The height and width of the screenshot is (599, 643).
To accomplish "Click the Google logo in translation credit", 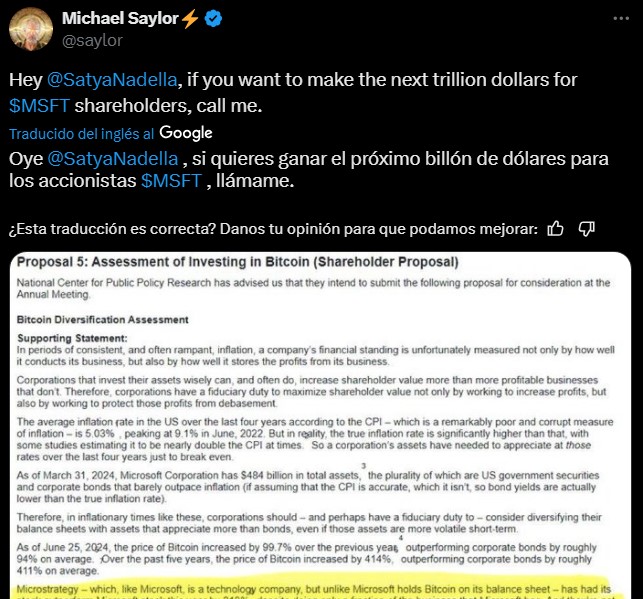I will pos(186,133).
